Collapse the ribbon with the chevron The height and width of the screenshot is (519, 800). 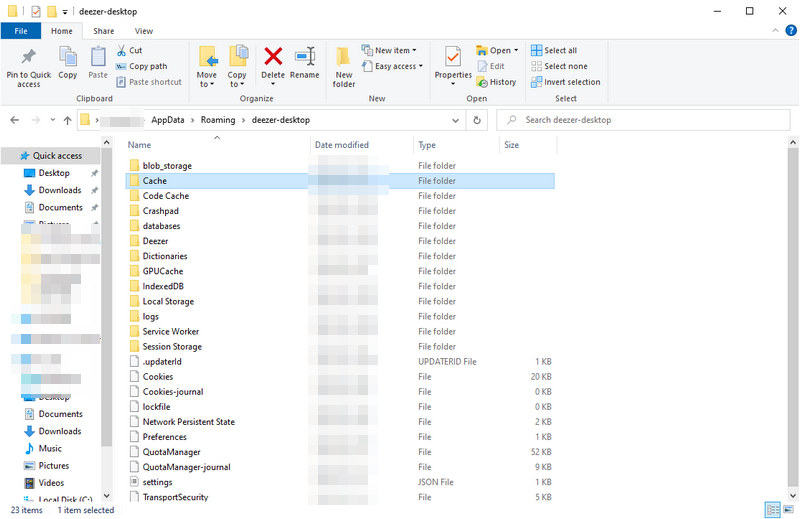776,31
